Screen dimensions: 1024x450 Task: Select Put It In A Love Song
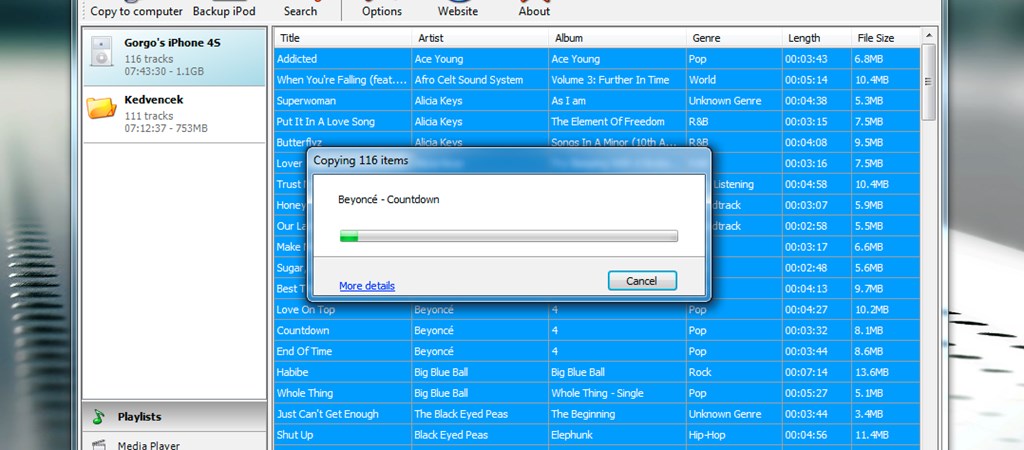596,121
